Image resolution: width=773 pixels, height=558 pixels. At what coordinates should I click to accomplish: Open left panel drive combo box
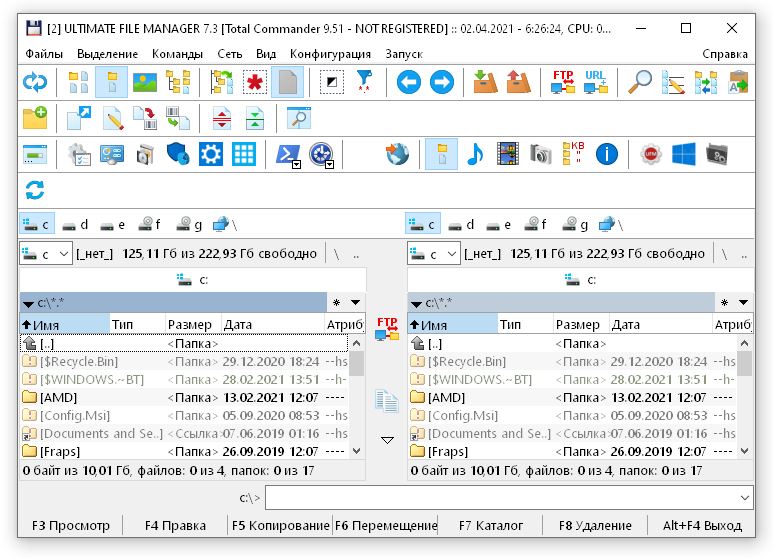tap(46, 254)
